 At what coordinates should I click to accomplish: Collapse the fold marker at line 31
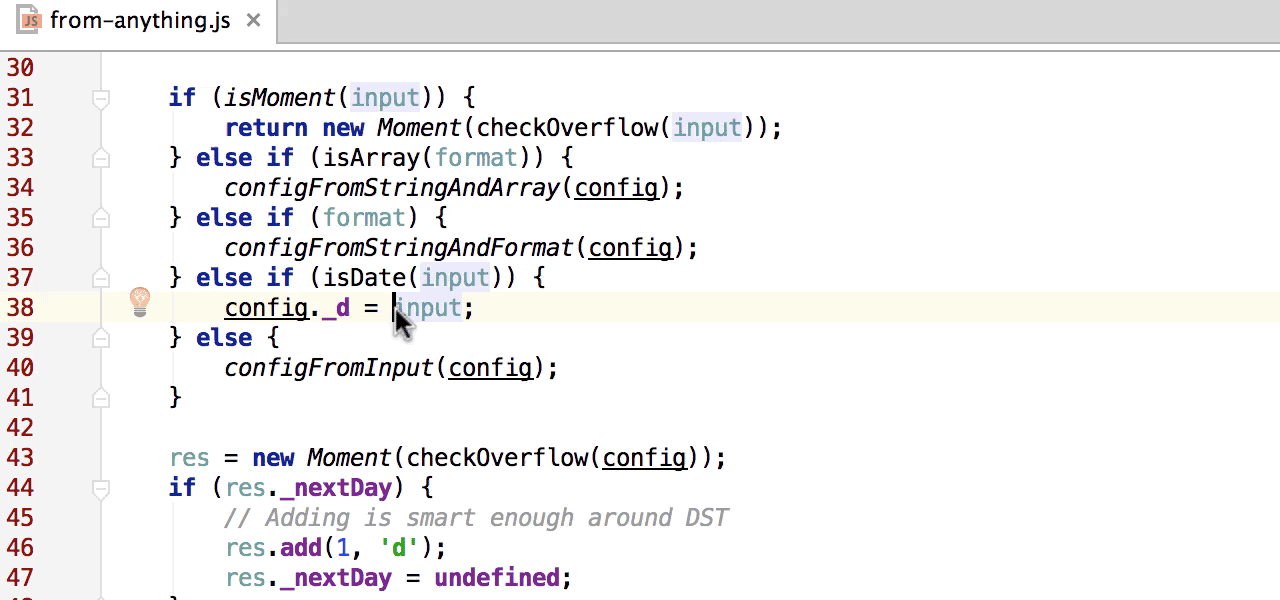[x=100, y=98]
